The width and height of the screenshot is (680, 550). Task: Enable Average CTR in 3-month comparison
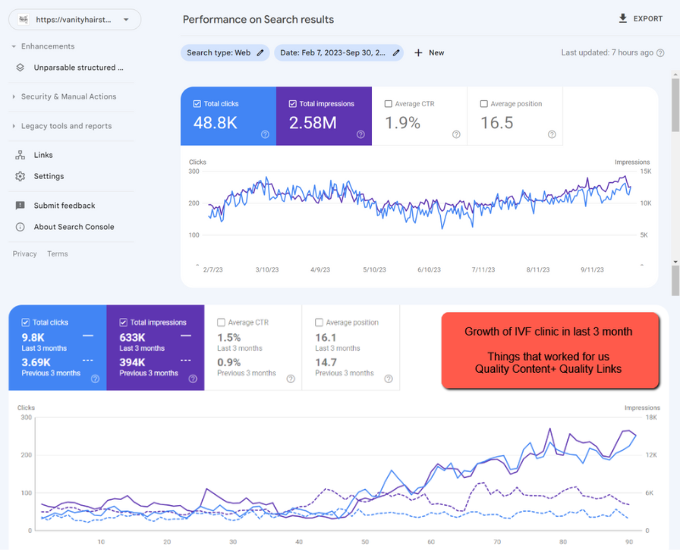[221, 322]
